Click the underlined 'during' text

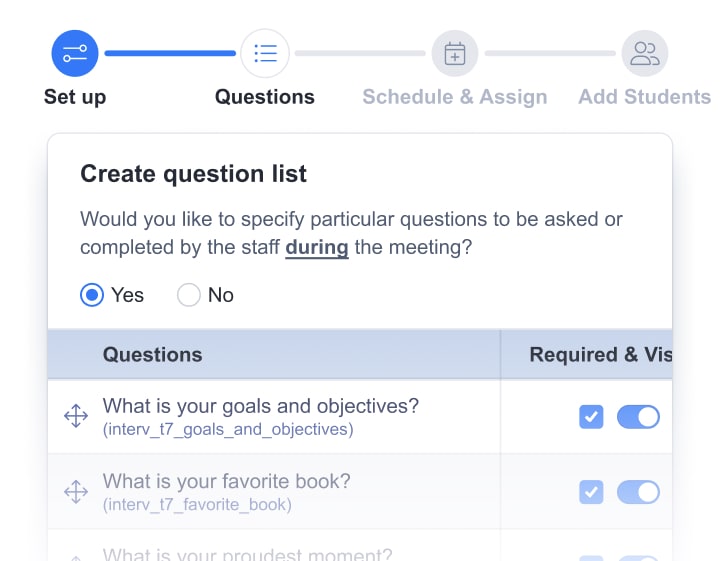point(317,247)
